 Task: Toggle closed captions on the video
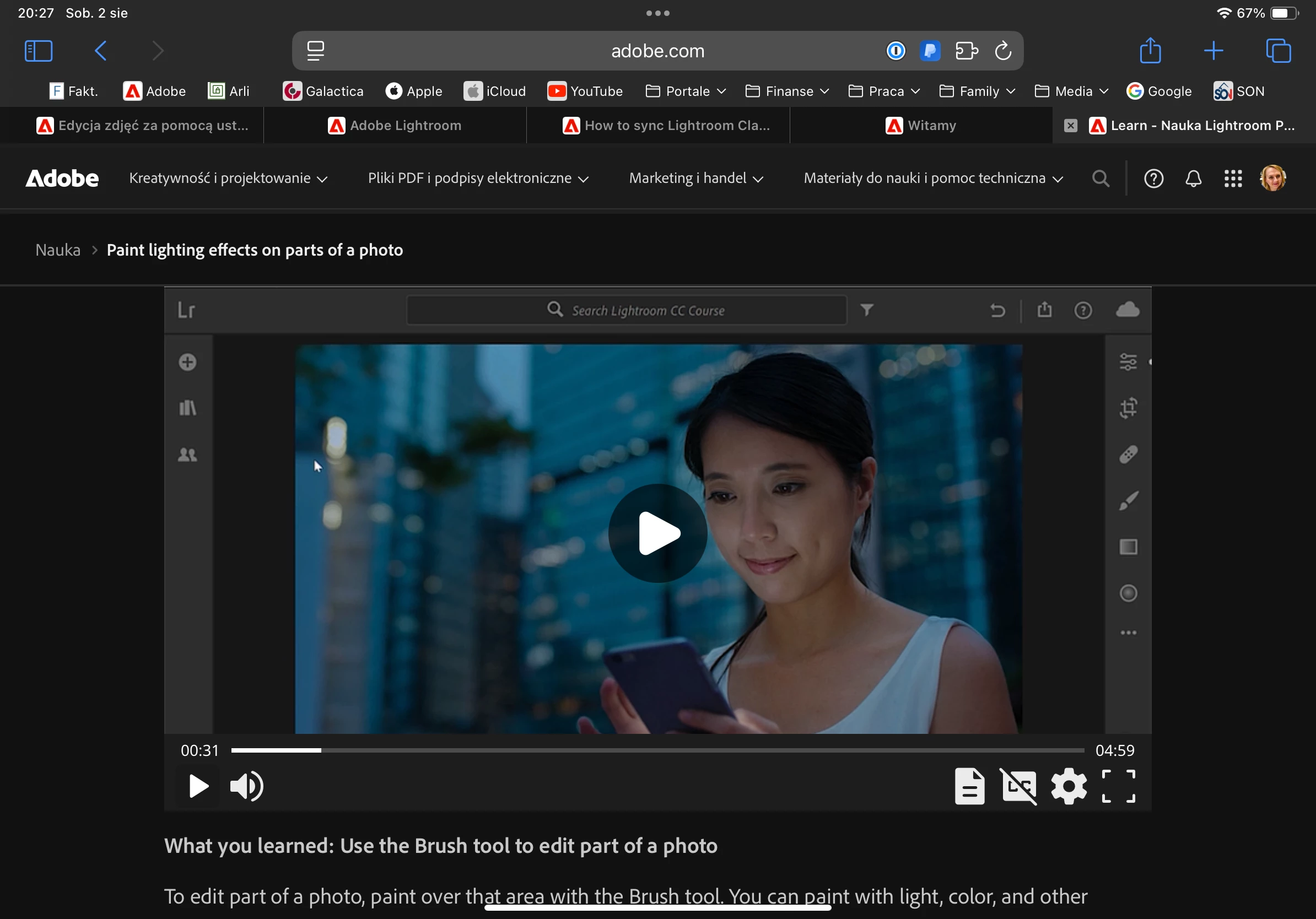pos(1018,786)
